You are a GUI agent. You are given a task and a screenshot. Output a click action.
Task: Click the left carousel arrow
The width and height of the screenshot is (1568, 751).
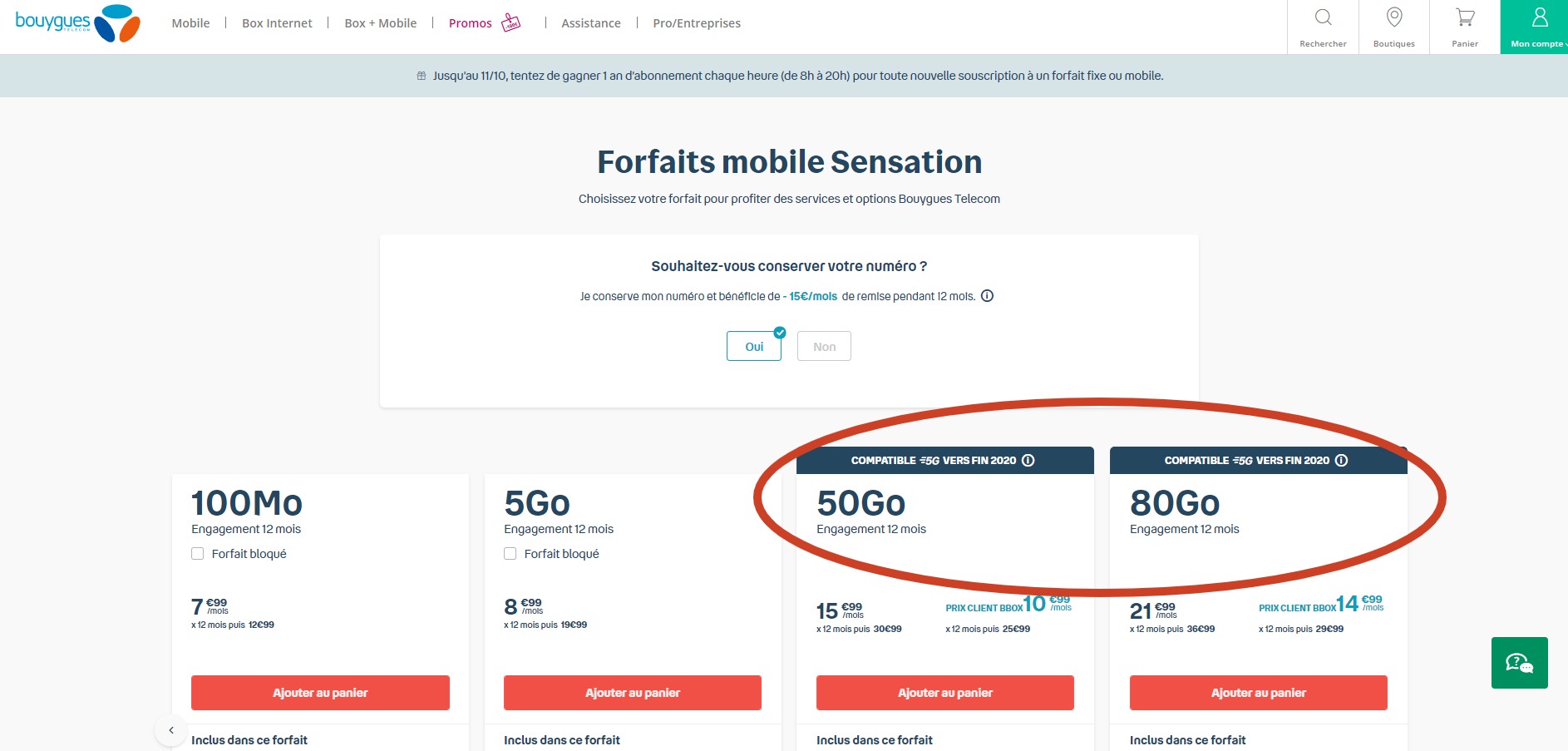[x=170, y=729]
